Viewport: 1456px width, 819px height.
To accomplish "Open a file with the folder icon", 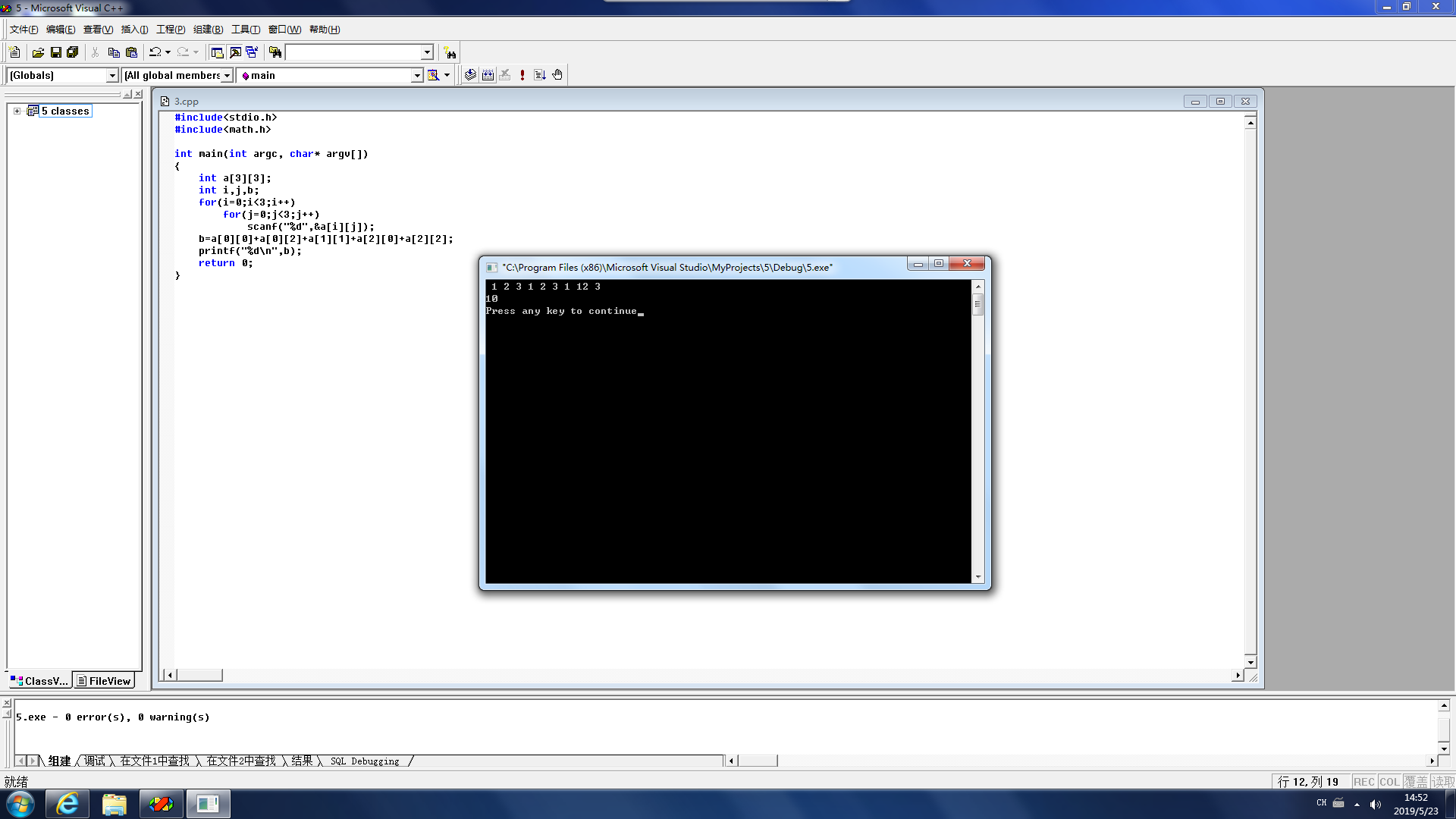I will [x=38, y=52].
